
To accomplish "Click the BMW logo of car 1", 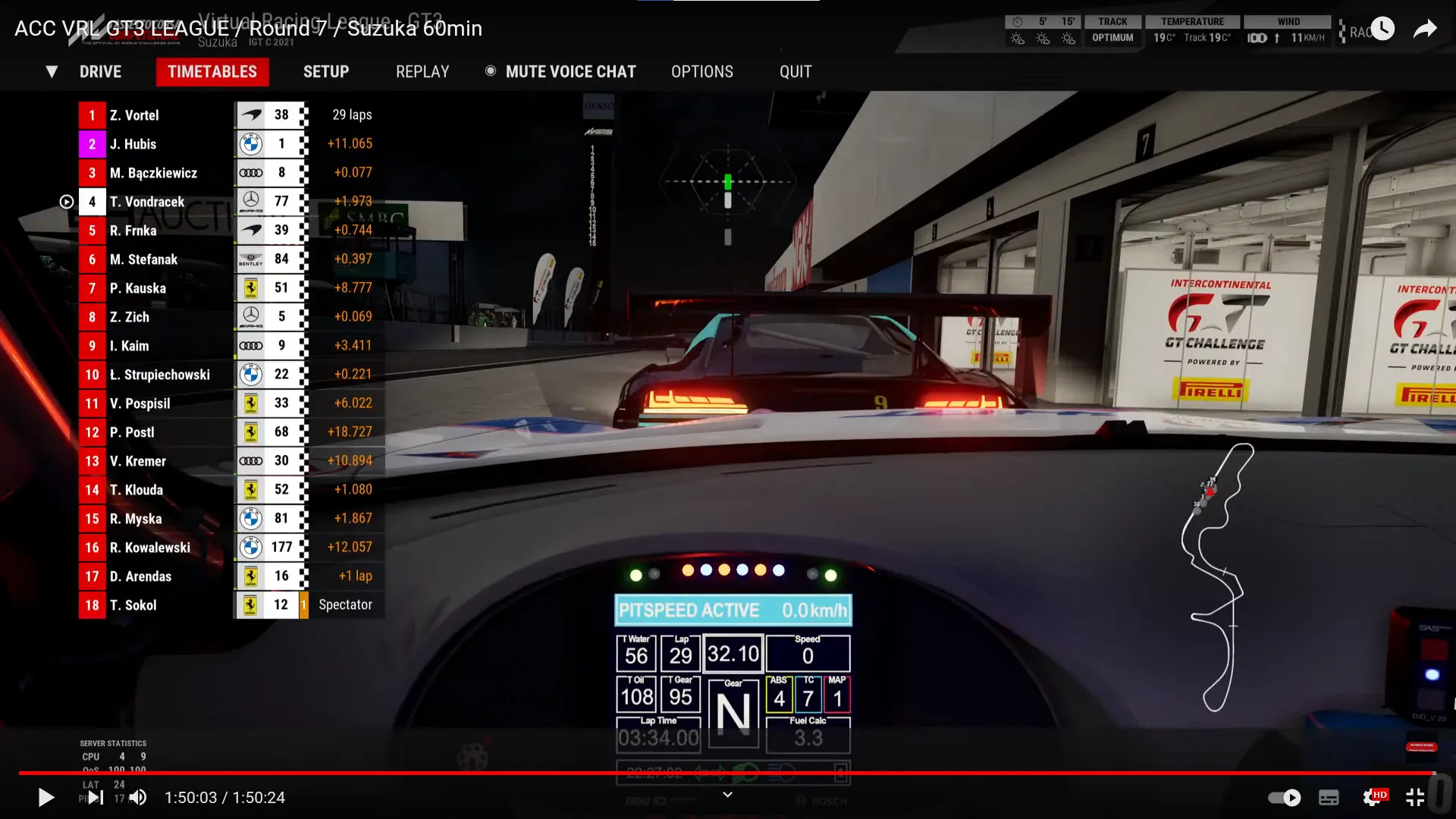I will click(251, 144).
